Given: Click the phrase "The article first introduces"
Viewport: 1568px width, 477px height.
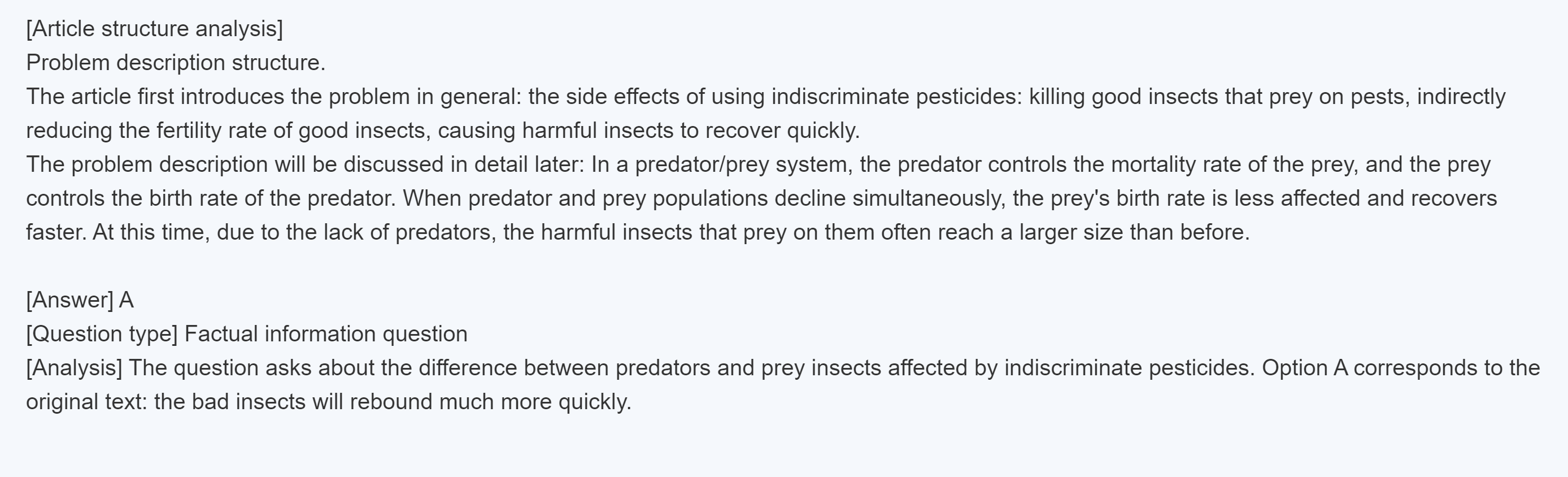Looking at the screenshot, I should coord(155,97).
